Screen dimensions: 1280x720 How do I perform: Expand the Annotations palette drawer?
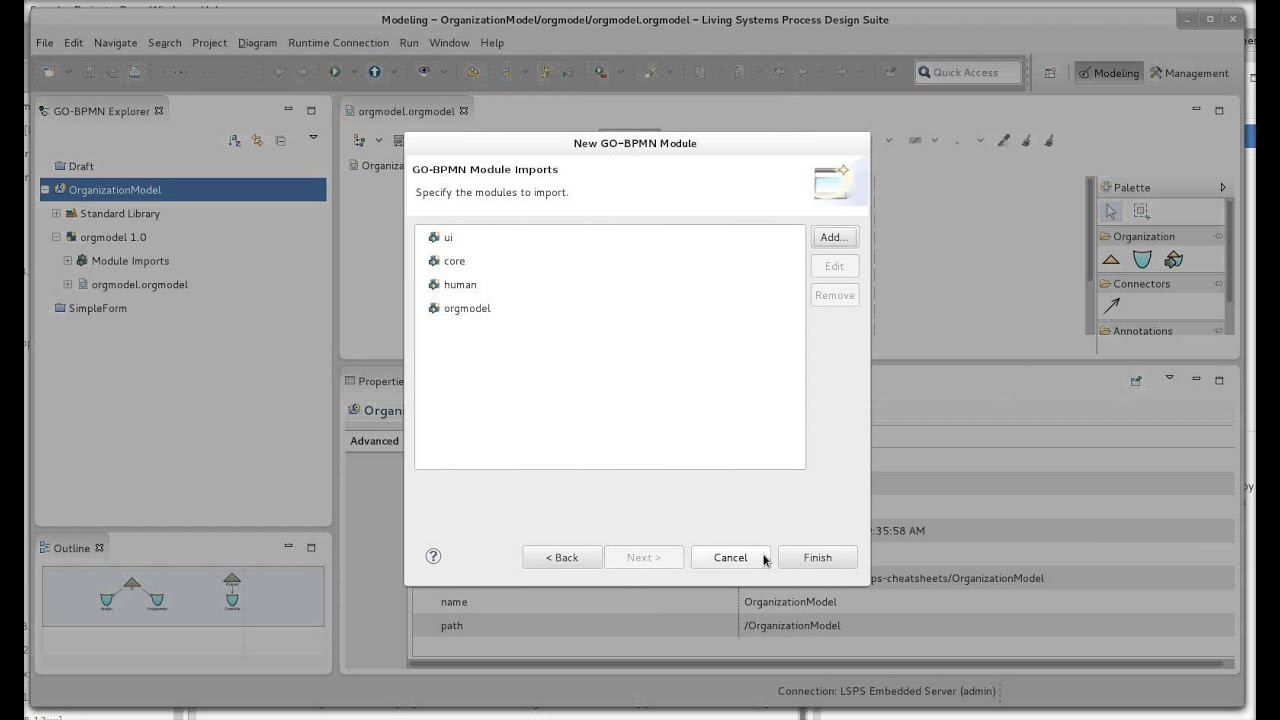point(1160,330)
